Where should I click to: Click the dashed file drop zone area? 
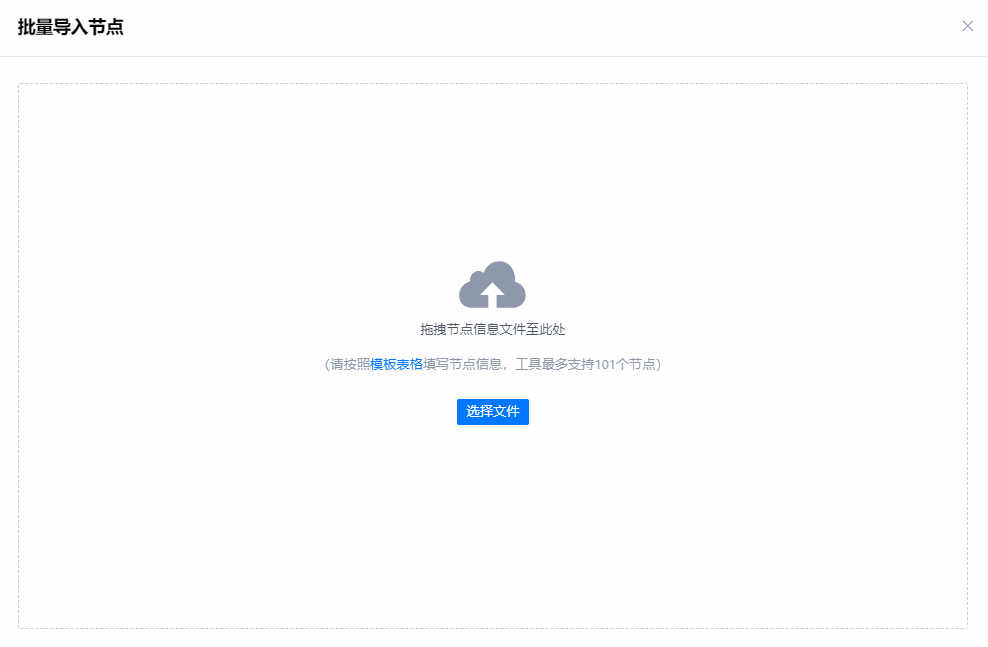point(493,356)
